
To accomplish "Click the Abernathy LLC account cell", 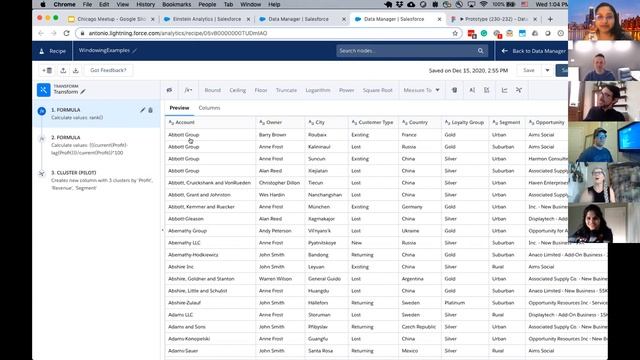I will click(x=210, y=243).
